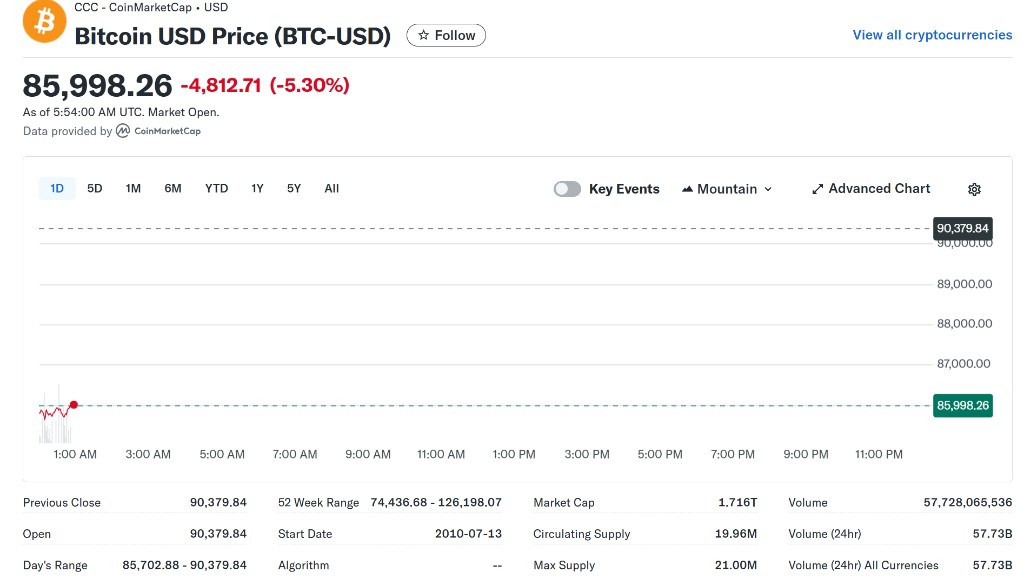Switch to the 5Y range

coord(294,188)
